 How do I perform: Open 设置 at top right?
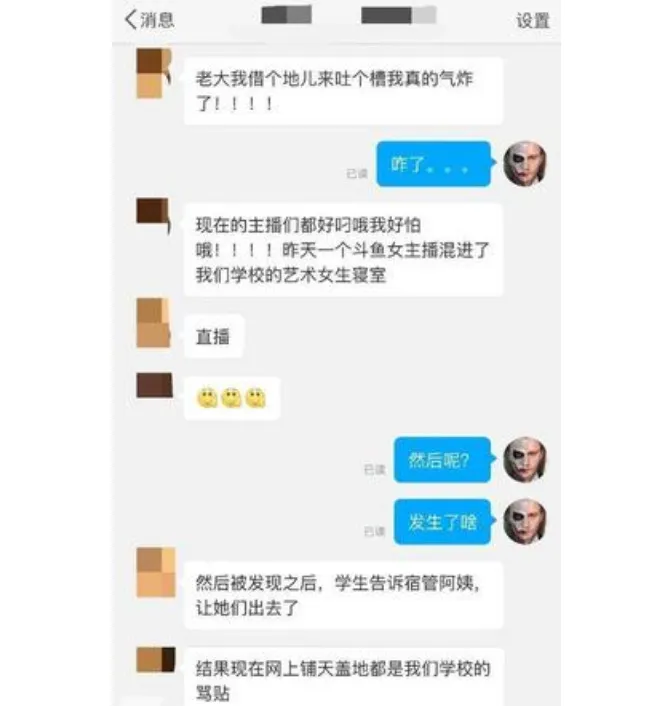[533, 21]
